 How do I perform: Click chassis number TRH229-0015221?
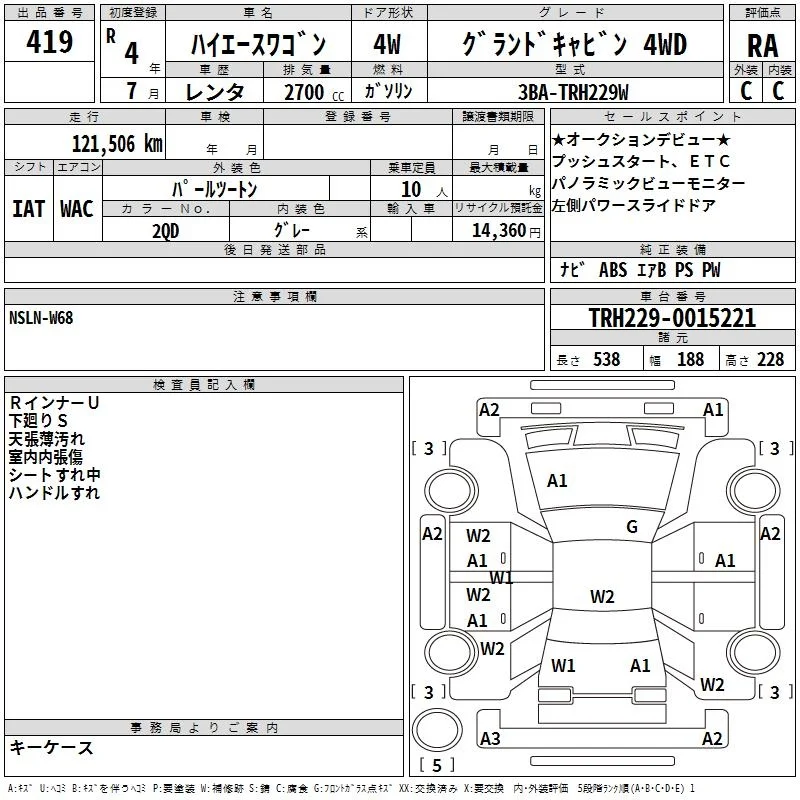click(x=672, y=318)
